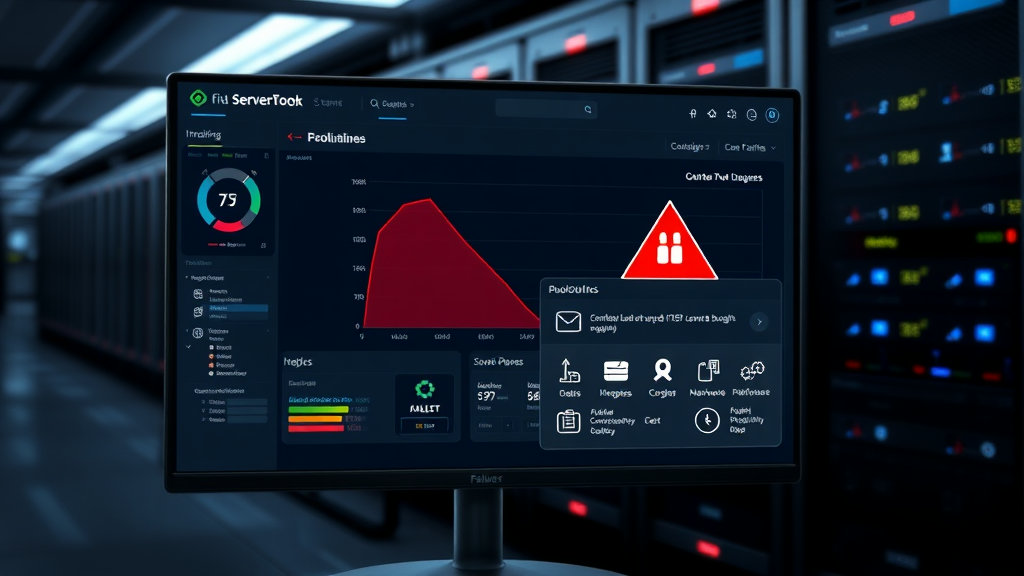Click the small icon at gauge card's top right
1024x576 pixels.
click(266, 155)
